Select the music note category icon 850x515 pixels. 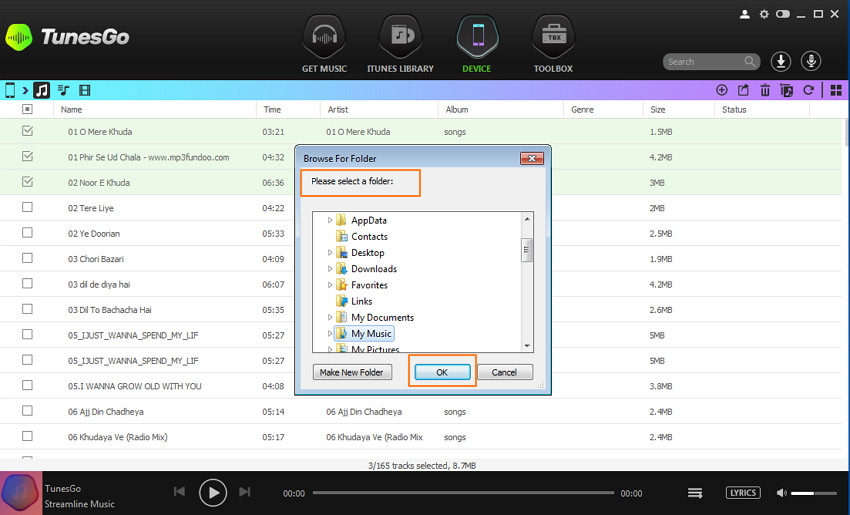click(42, 90)
